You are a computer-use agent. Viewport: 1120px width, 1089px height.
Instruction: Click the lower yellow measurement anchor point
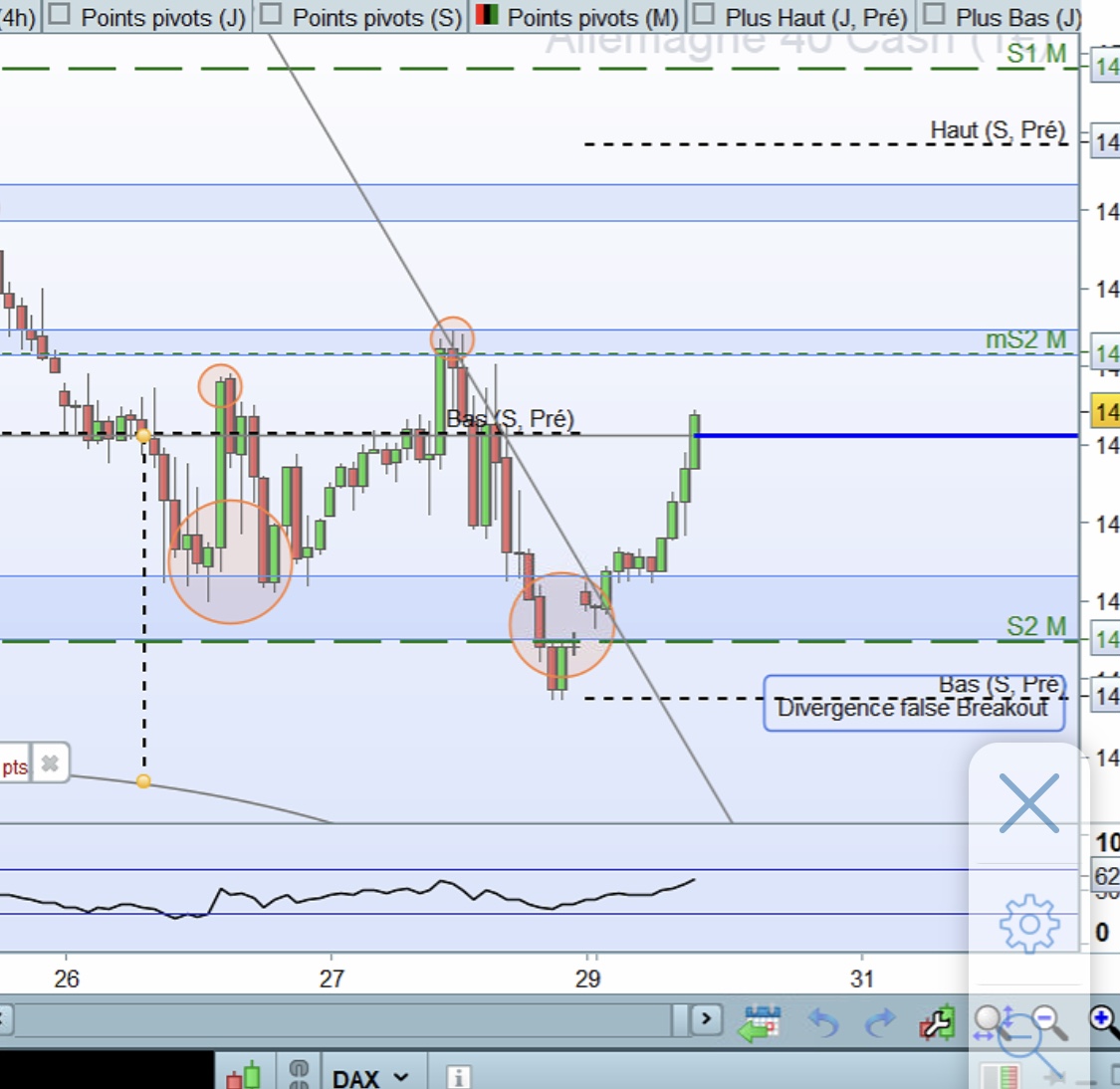143,781
